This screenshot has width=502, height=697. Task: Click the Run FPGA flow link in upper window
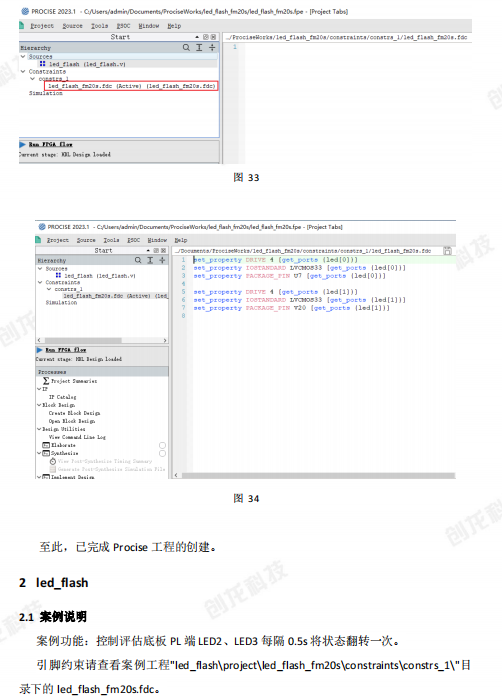pyautogui.click(x=51, y=144)
